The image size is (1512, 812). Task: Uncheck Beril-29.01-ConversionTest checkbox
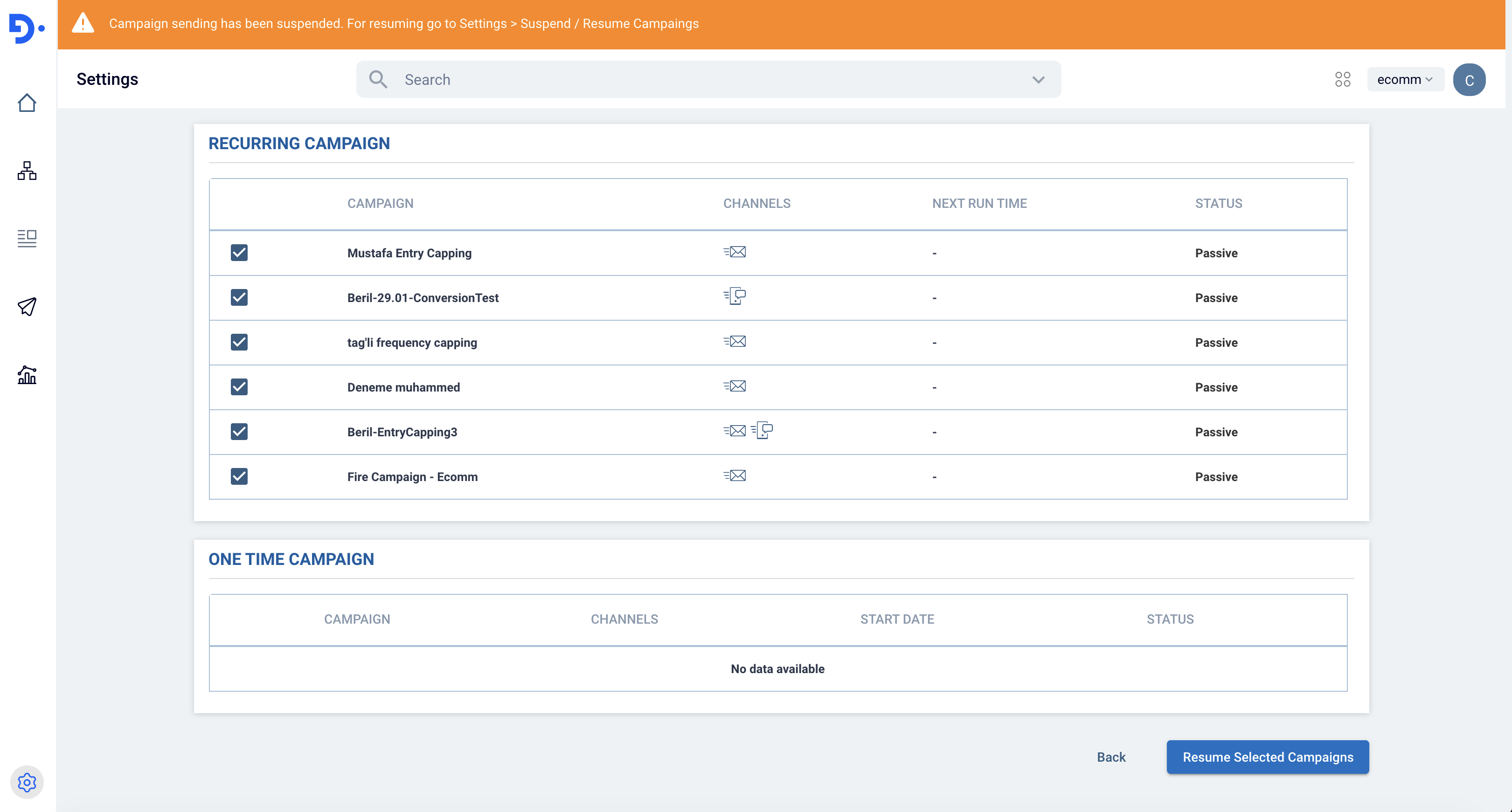click(x=239, y=297)
